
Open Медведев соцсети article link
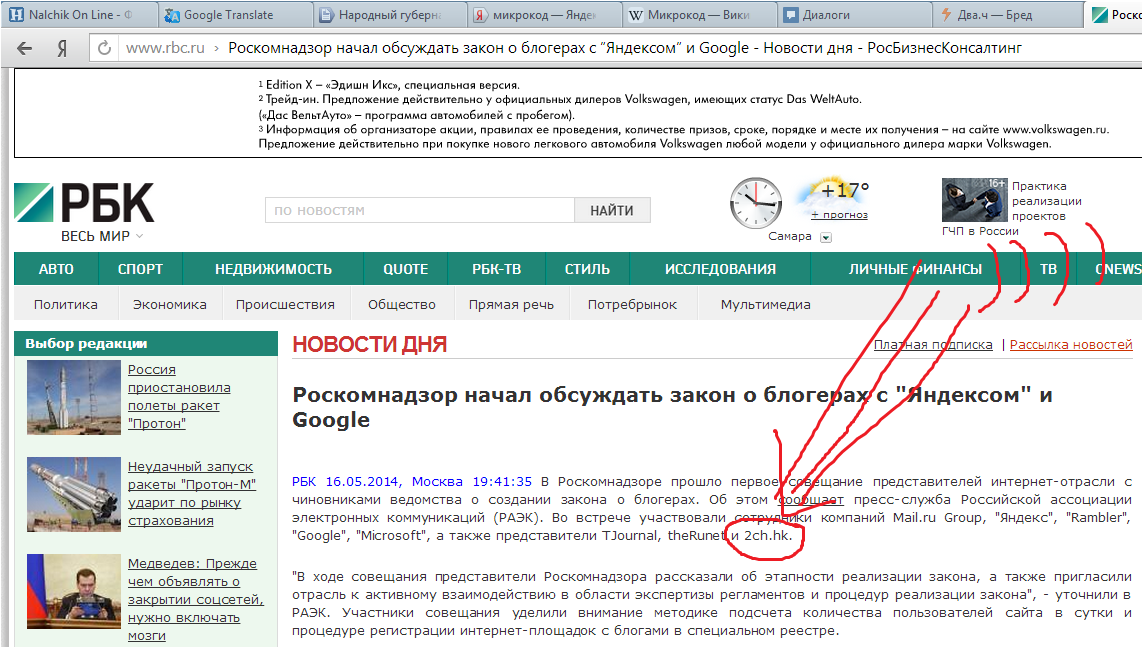tap(195, 599)
